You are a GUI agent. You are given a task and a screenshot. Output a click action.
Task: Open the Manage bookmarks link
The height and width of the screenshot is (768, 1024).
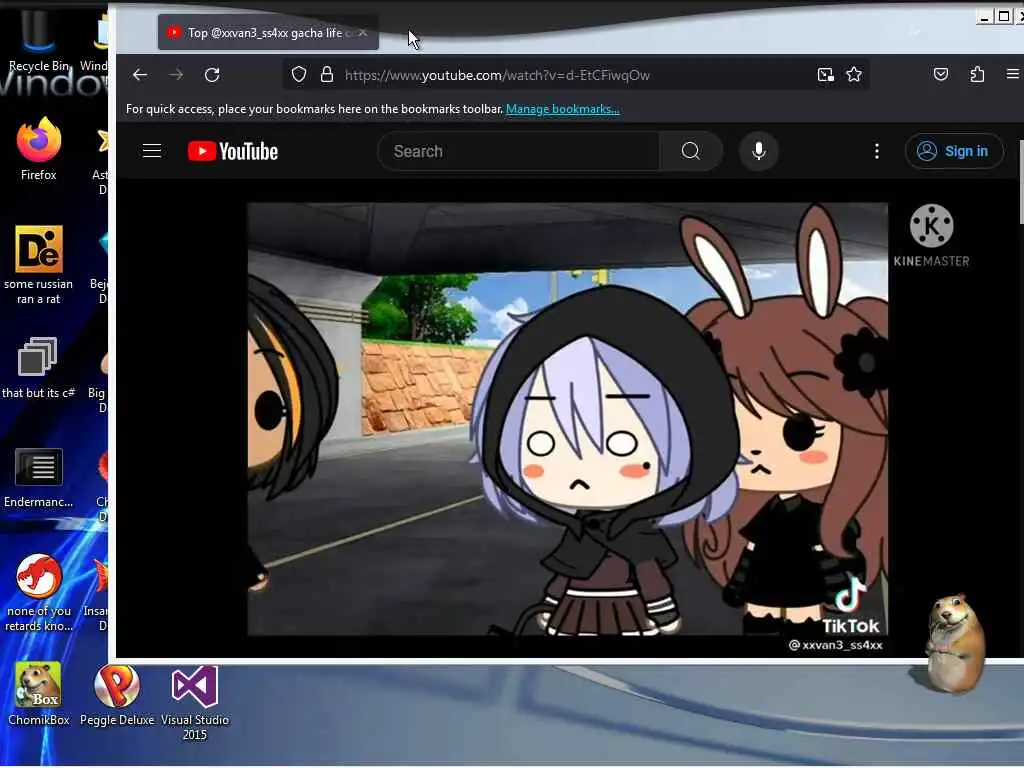coord(562,109)
